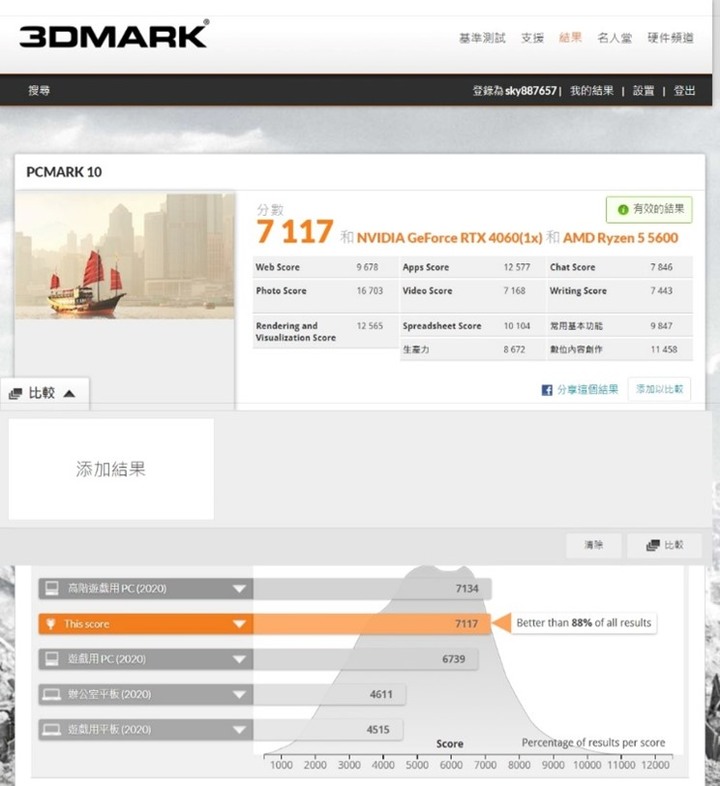Select the 結果 menu item
The image size is (720, 786).
pyautogui.click(x=570, y=38)
